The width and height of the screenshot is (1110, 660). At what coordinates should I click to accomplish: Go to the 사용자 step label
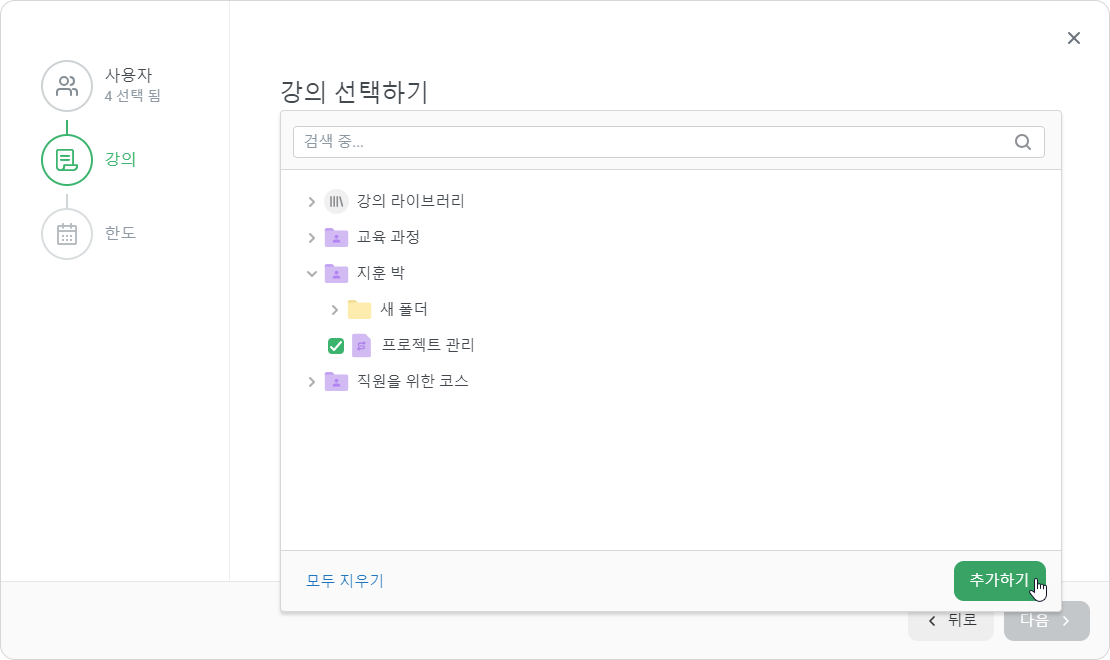click(x=129, y=75)
